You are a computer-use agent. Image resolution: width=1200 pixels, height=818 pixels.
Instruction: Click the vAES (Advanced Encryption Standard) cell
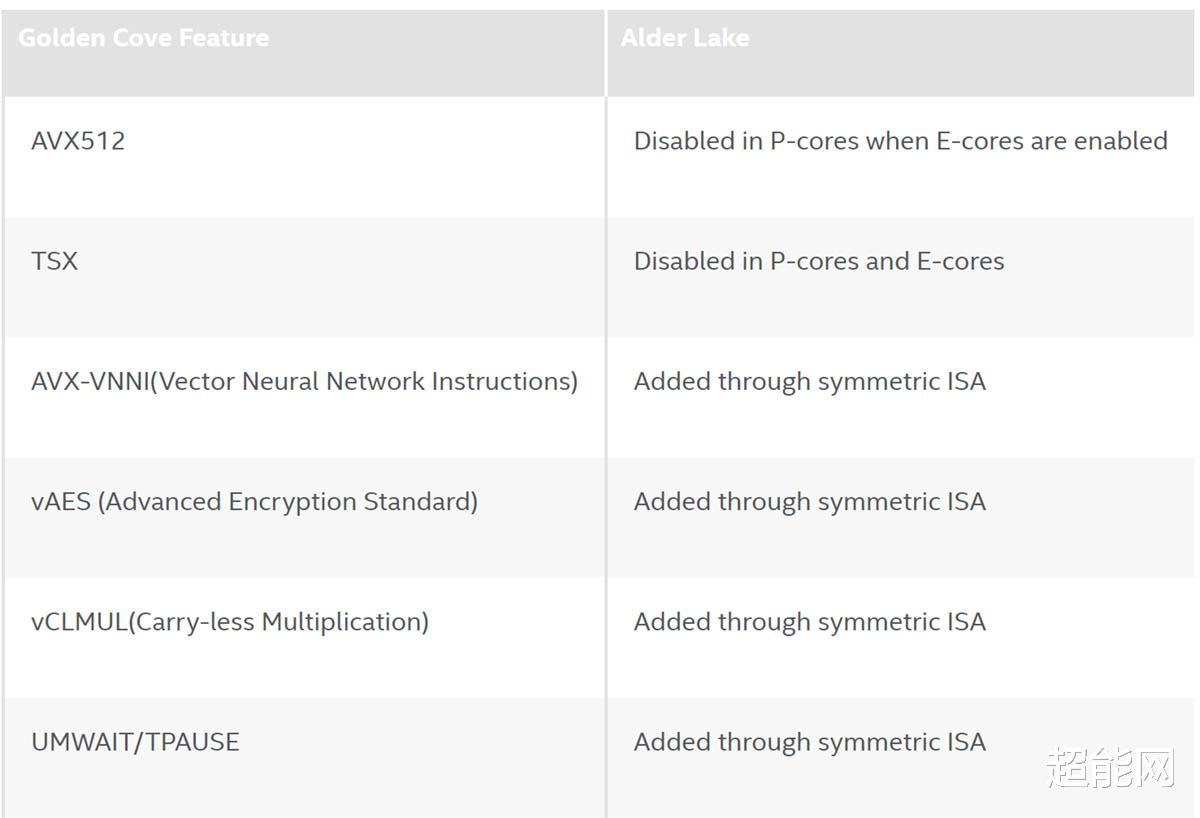pyautogui.click(x=302, y=517)
